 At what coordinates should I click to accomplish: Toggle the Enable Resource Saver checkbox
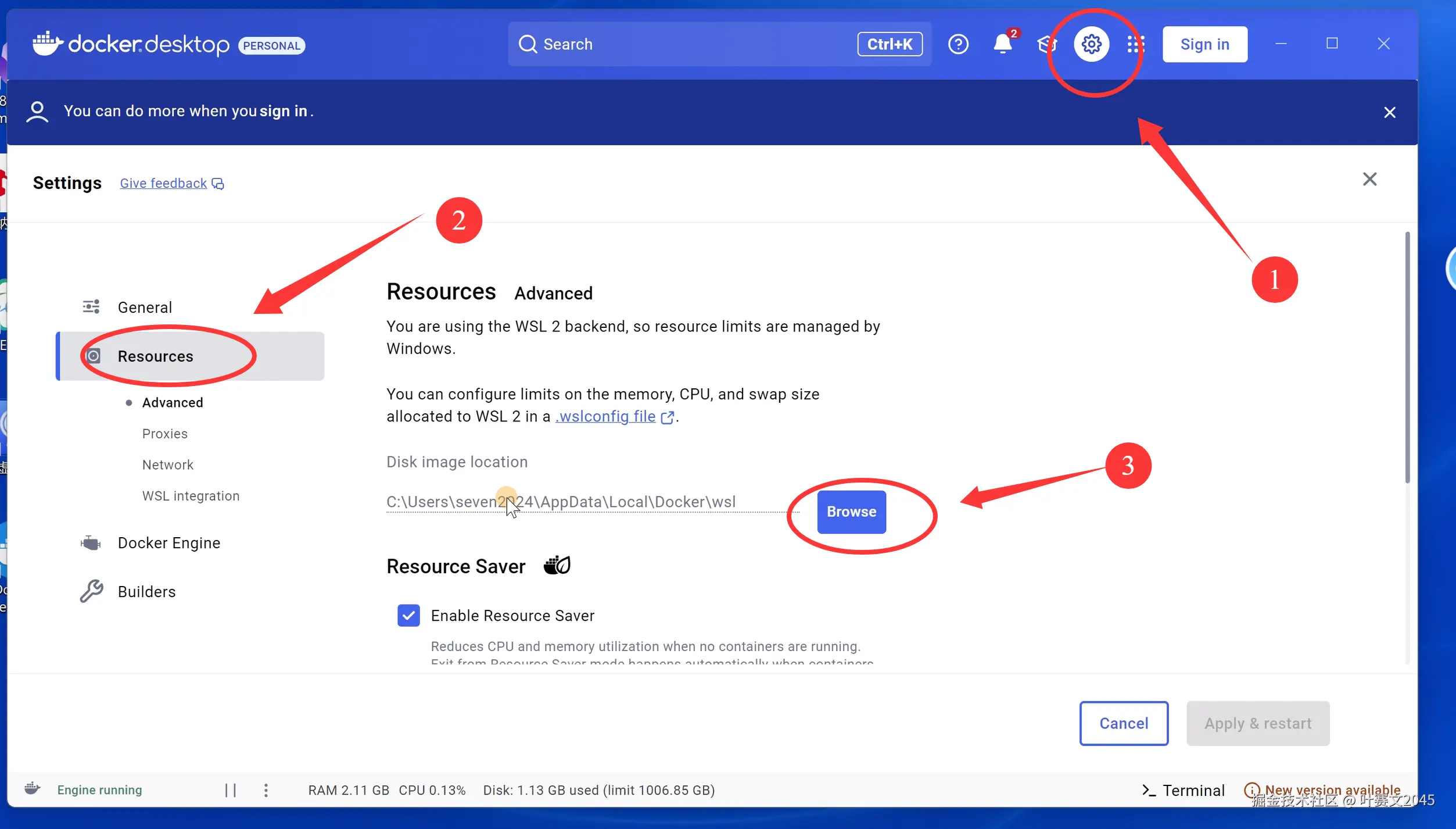pos(408,615)
